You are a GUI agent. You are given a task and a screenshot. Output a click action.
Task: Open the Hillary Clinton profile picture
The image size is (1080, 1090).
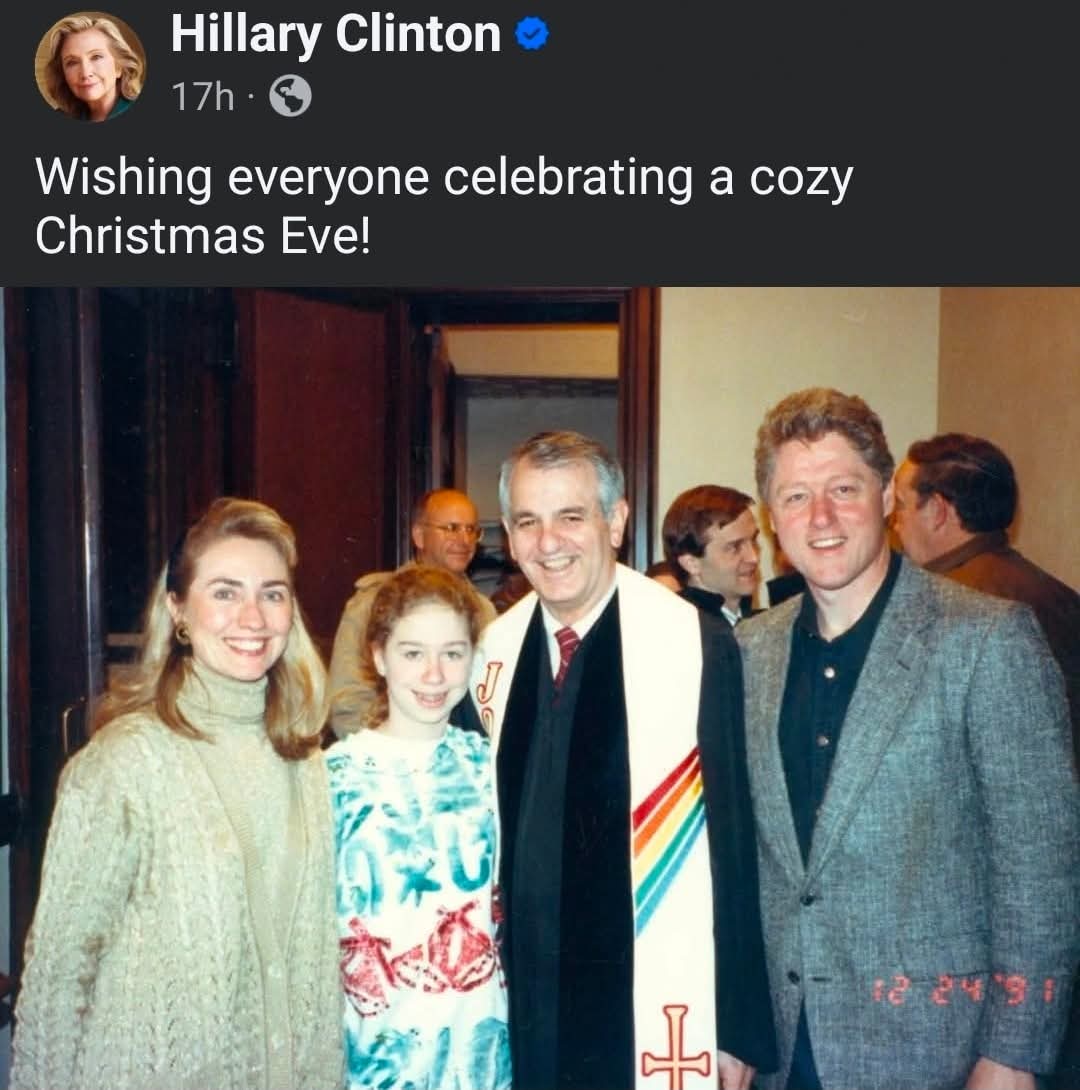90,67
